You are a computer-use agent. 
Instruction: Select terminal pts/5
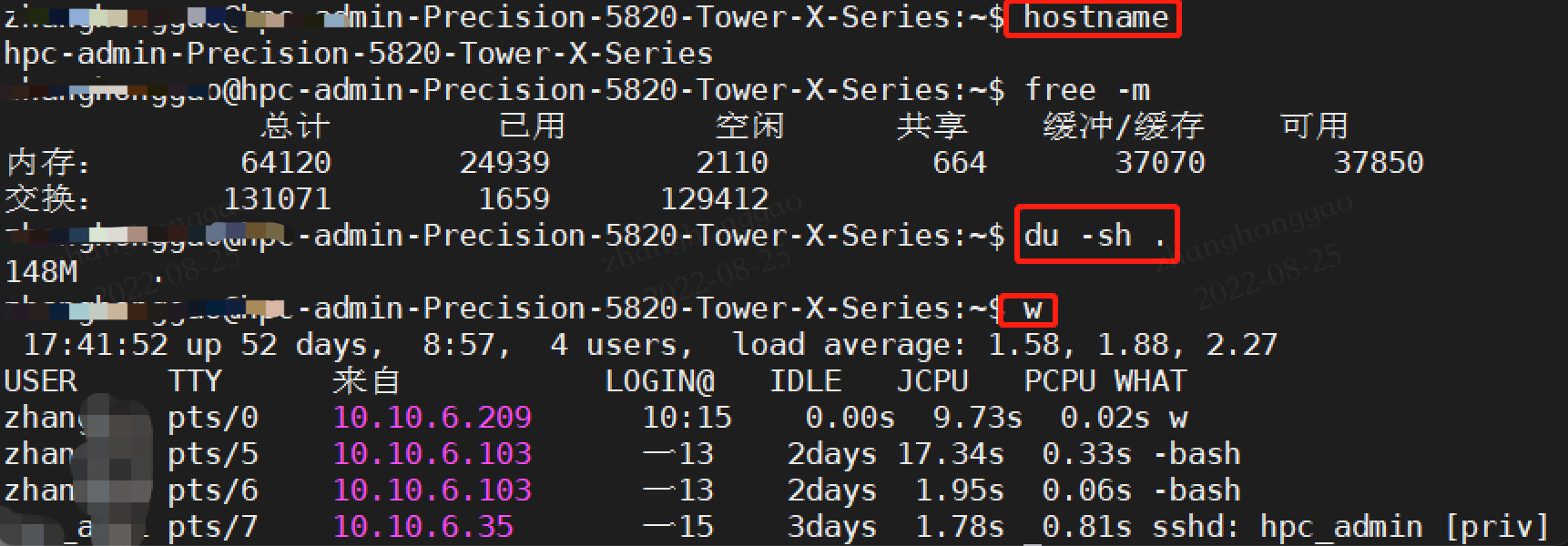(213, 454)
